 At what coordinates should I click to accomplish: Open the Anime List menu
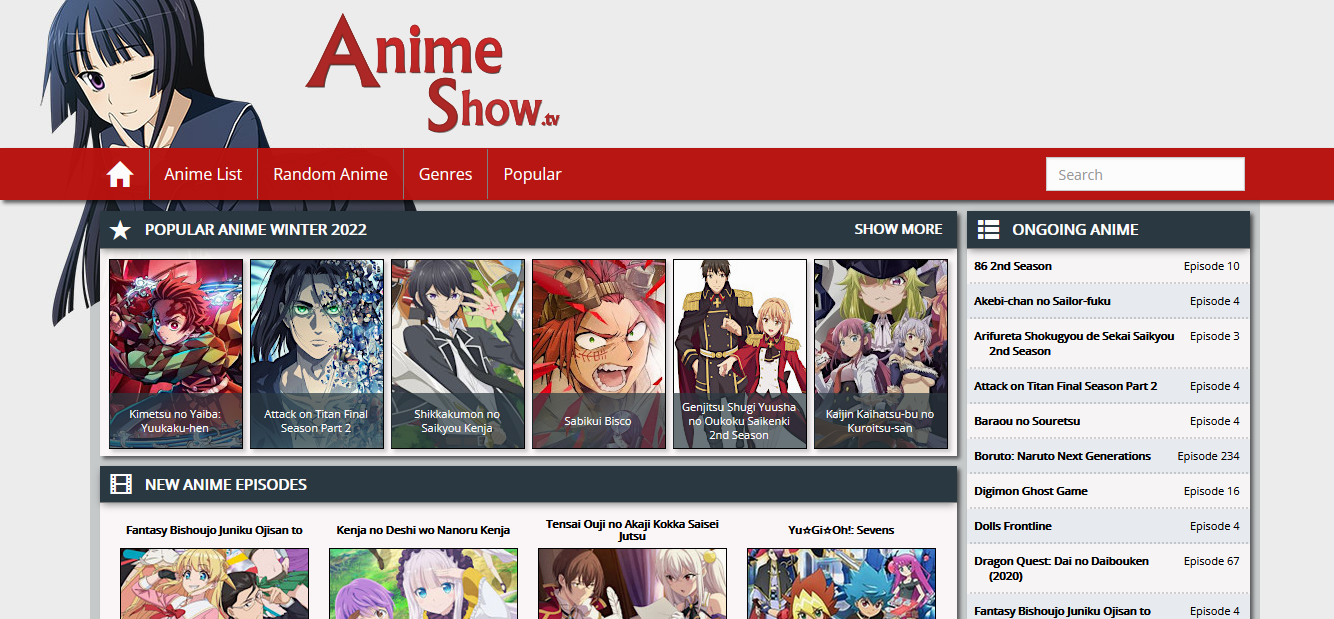click(x=203, y=174)
